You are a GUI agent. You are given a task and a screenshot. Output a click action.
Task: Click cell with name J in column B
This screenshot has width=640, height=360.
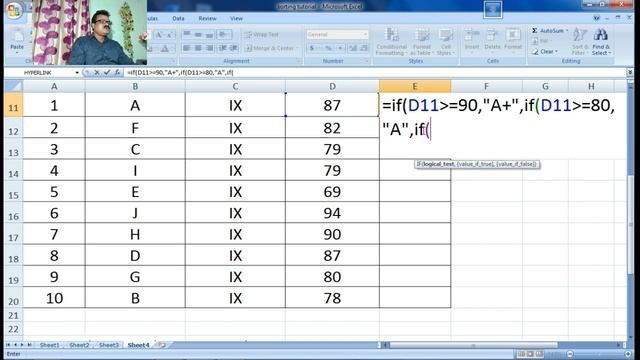click(135, 213)
